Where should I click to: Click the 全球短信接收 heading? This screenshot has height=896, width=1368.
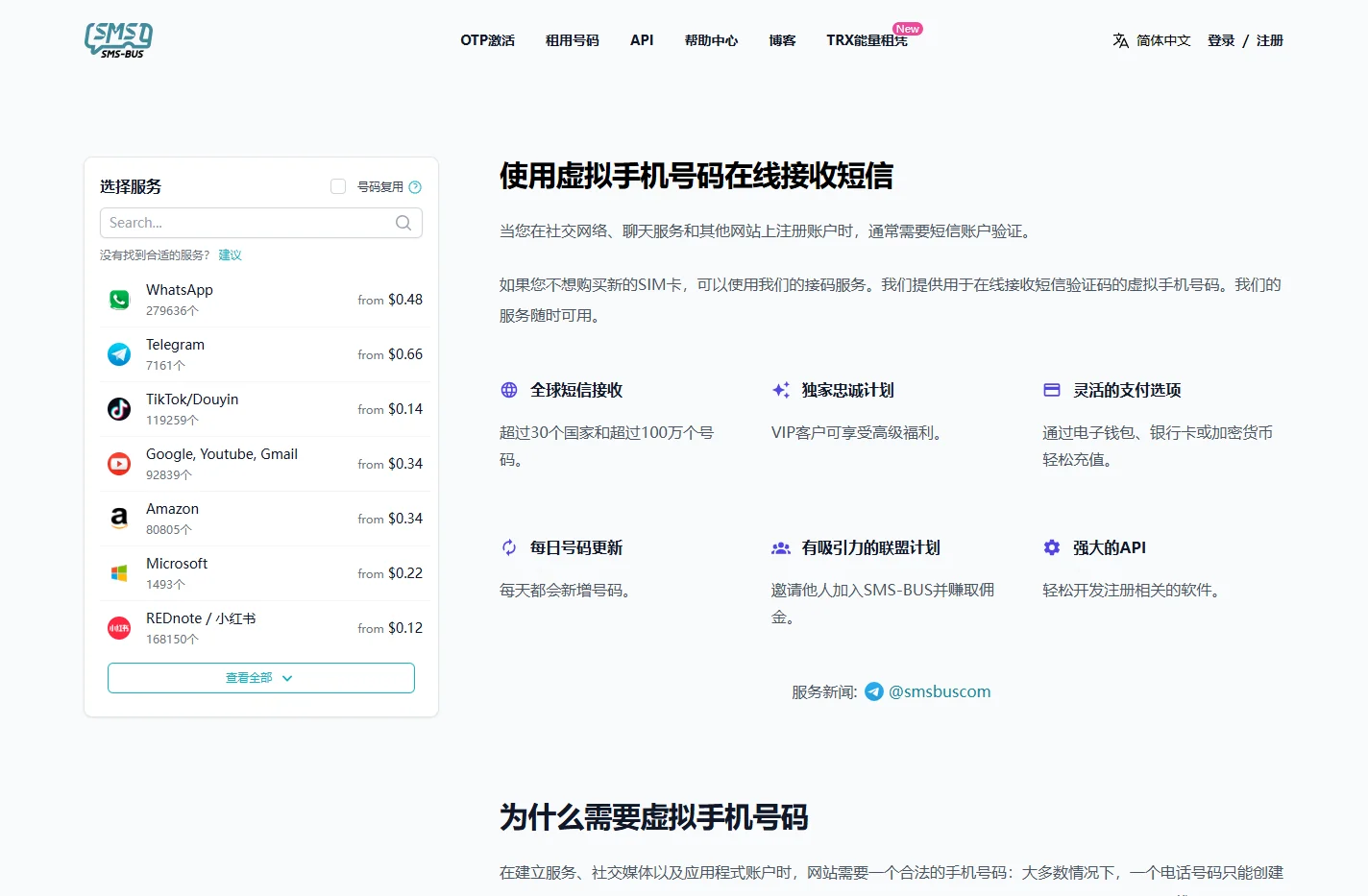pos(576,390)
